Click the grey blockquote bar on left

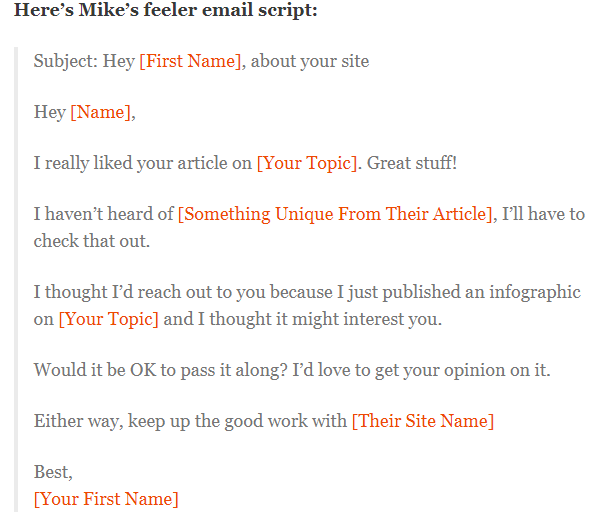click(16, 279)
